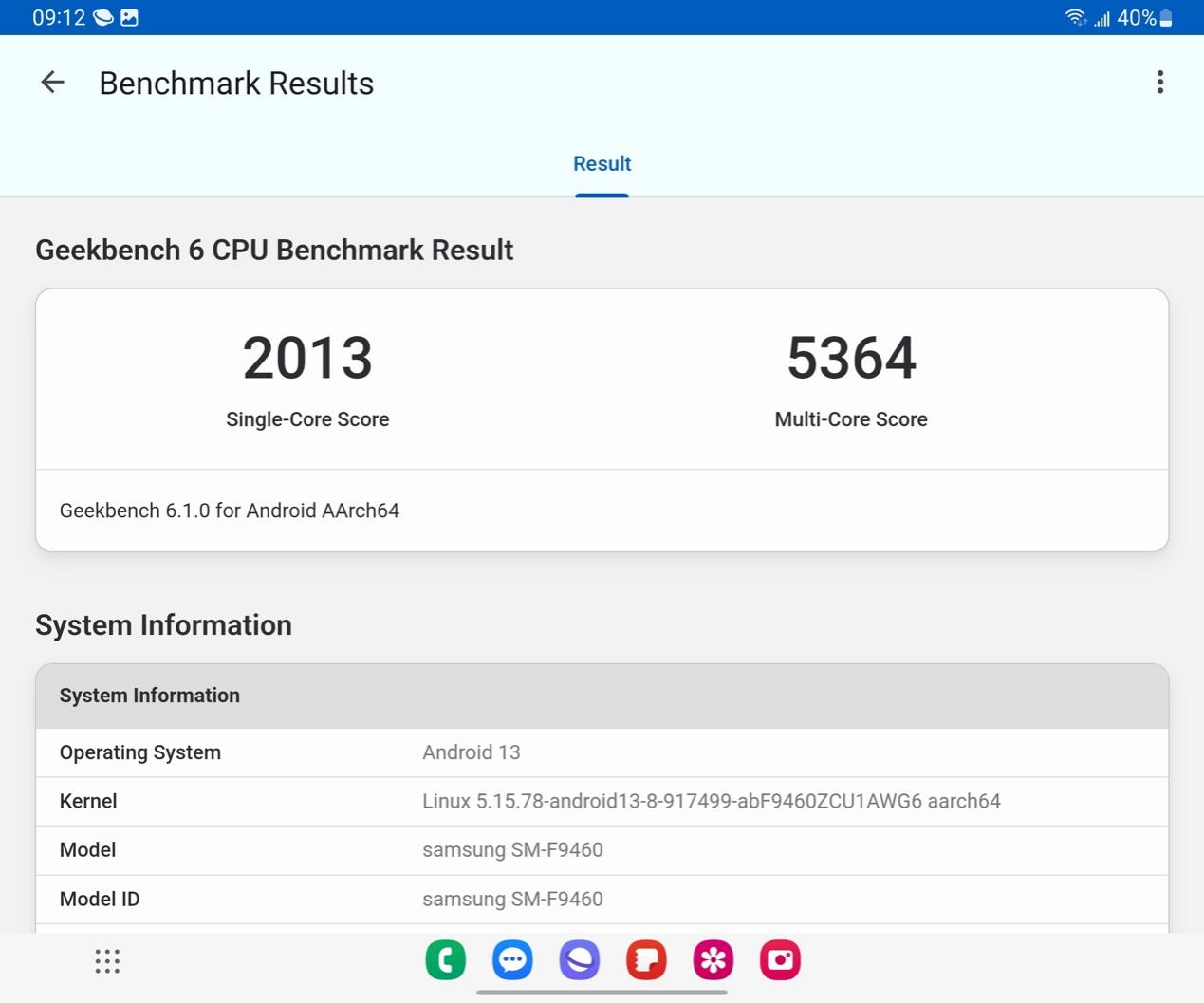Tap the Wi-Fi status icon
The height and width of the screenshot is (1003, 1204).
click(x=1076, y=17)
